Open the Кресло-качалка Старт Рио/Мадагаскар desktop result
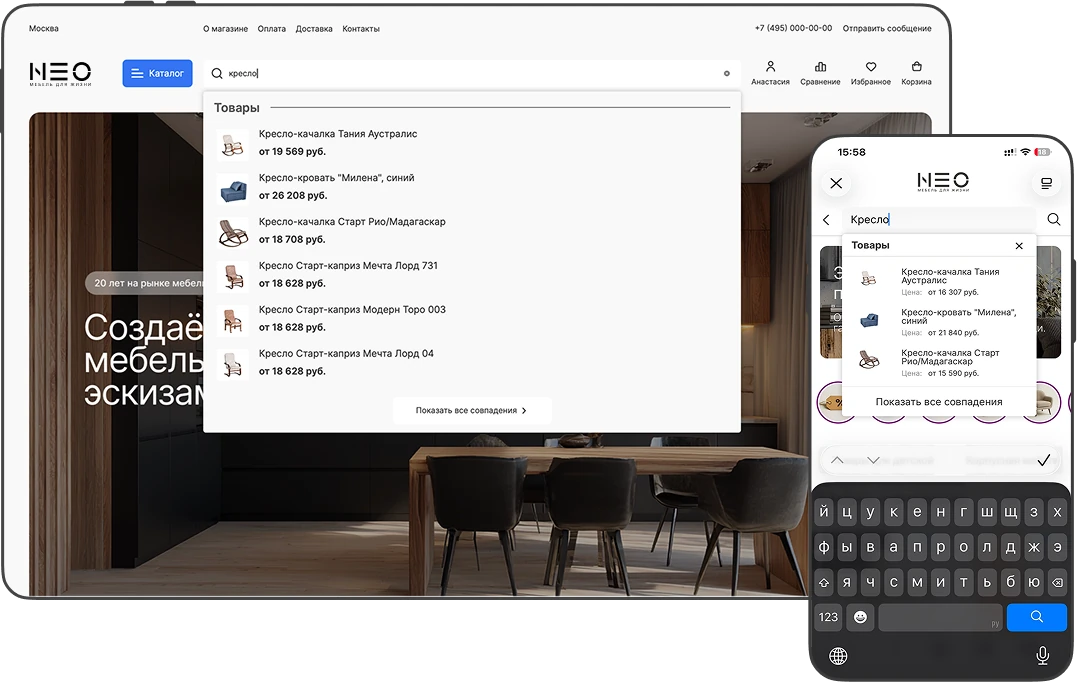The height and width of the screenshot is (684, 1079). (352, 222)
